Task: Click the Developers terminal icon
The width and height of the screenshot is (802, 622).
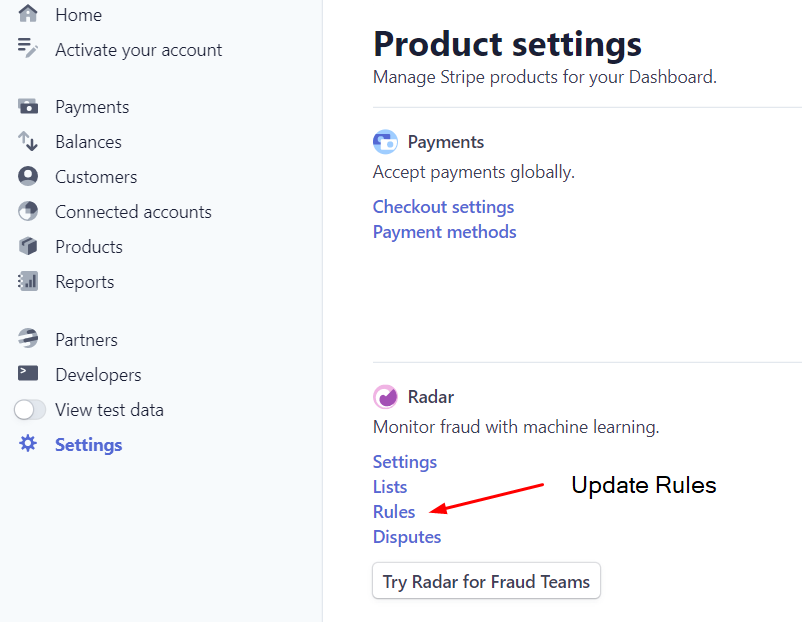Action: [x=28, y=373]
